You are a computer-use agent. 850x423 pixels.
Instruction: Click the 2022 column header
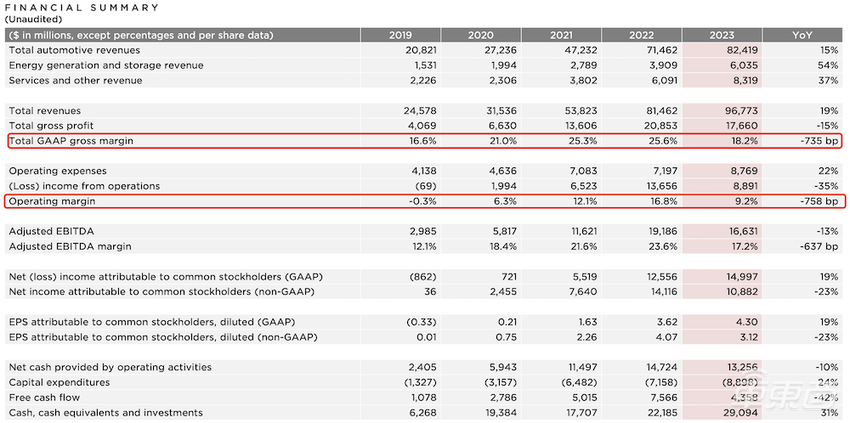click(641, 35)
